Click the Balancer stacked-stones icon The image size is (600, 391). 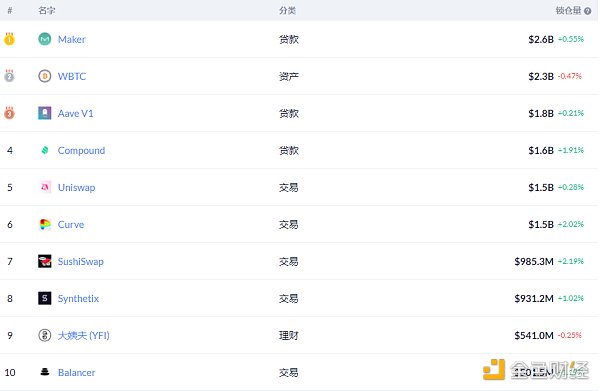tap(45, 372)
